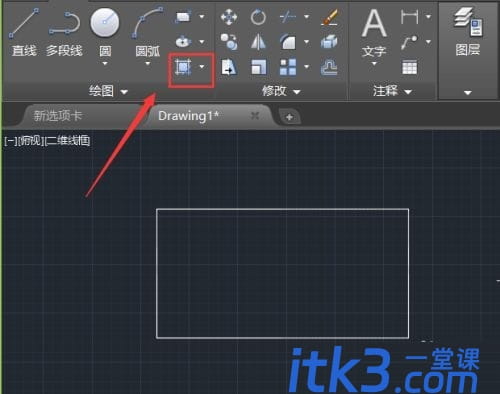The image size is (500, 394).
Task: Click the Rectangle tool icon
Action: point(183,16)
